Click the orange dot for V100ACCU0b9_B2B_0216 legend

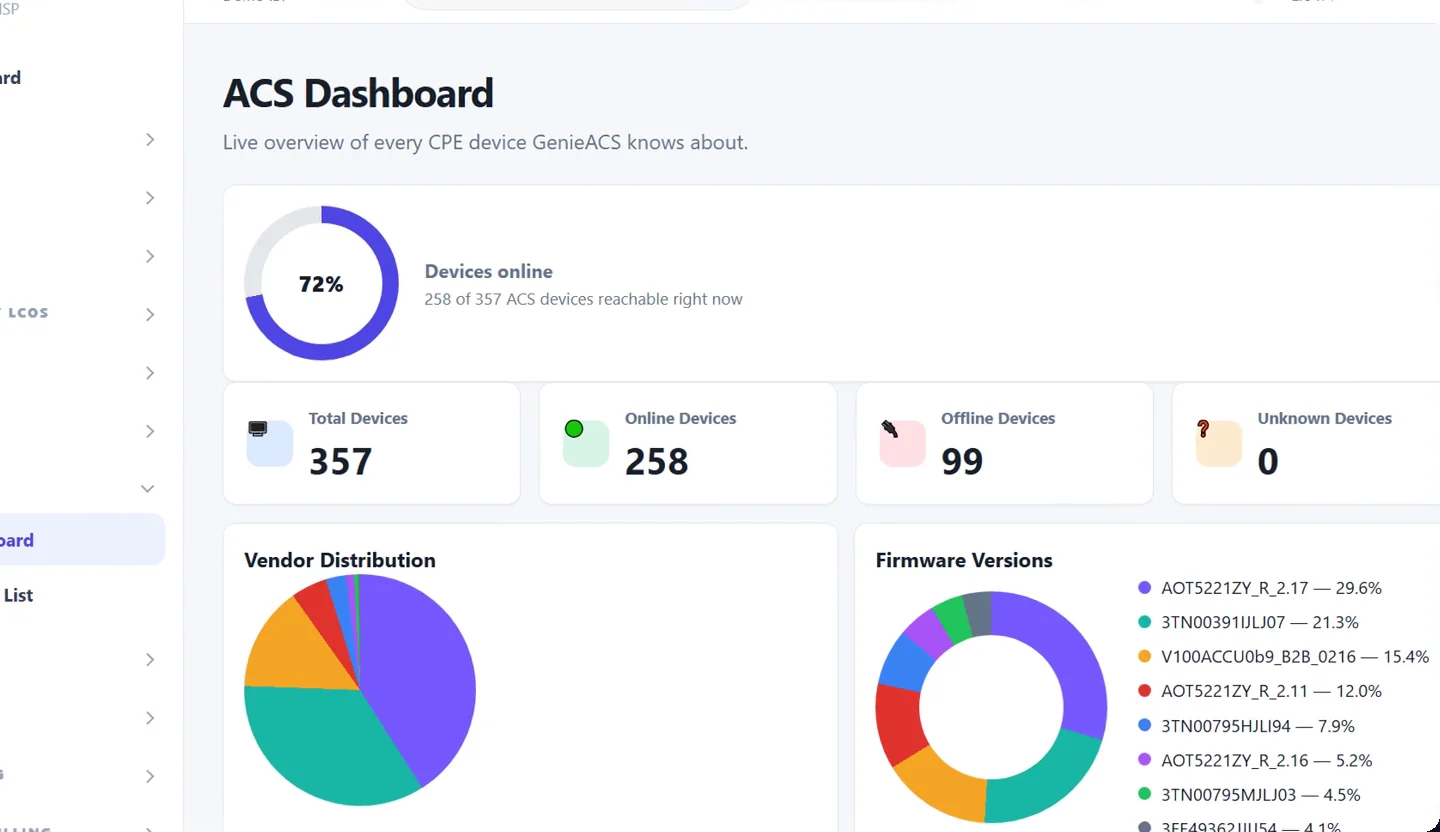pos(1145,657)
